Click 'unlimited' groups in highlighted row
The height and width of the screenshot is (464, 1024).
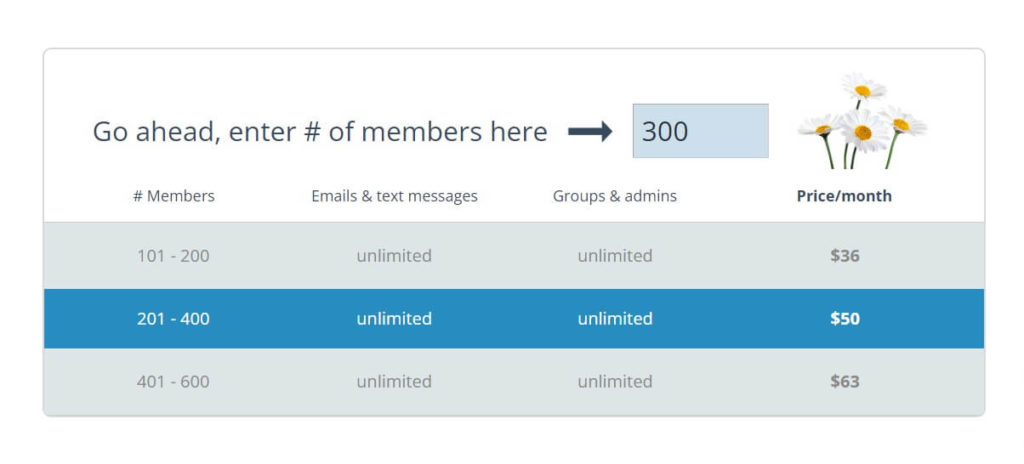coord(614,319)
